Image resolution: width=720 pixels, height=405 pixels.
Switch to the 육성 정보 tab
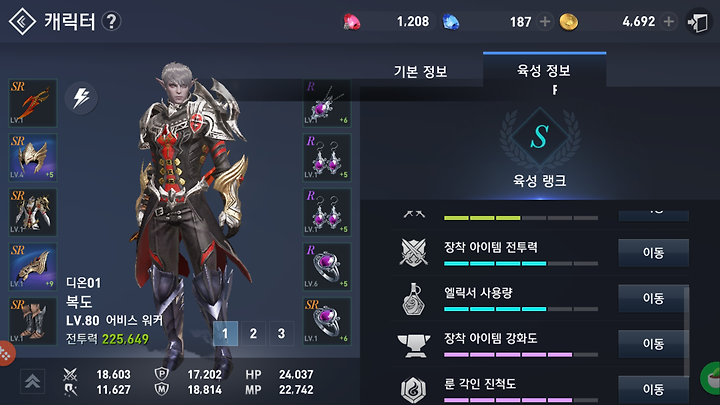tap(544, 70)
